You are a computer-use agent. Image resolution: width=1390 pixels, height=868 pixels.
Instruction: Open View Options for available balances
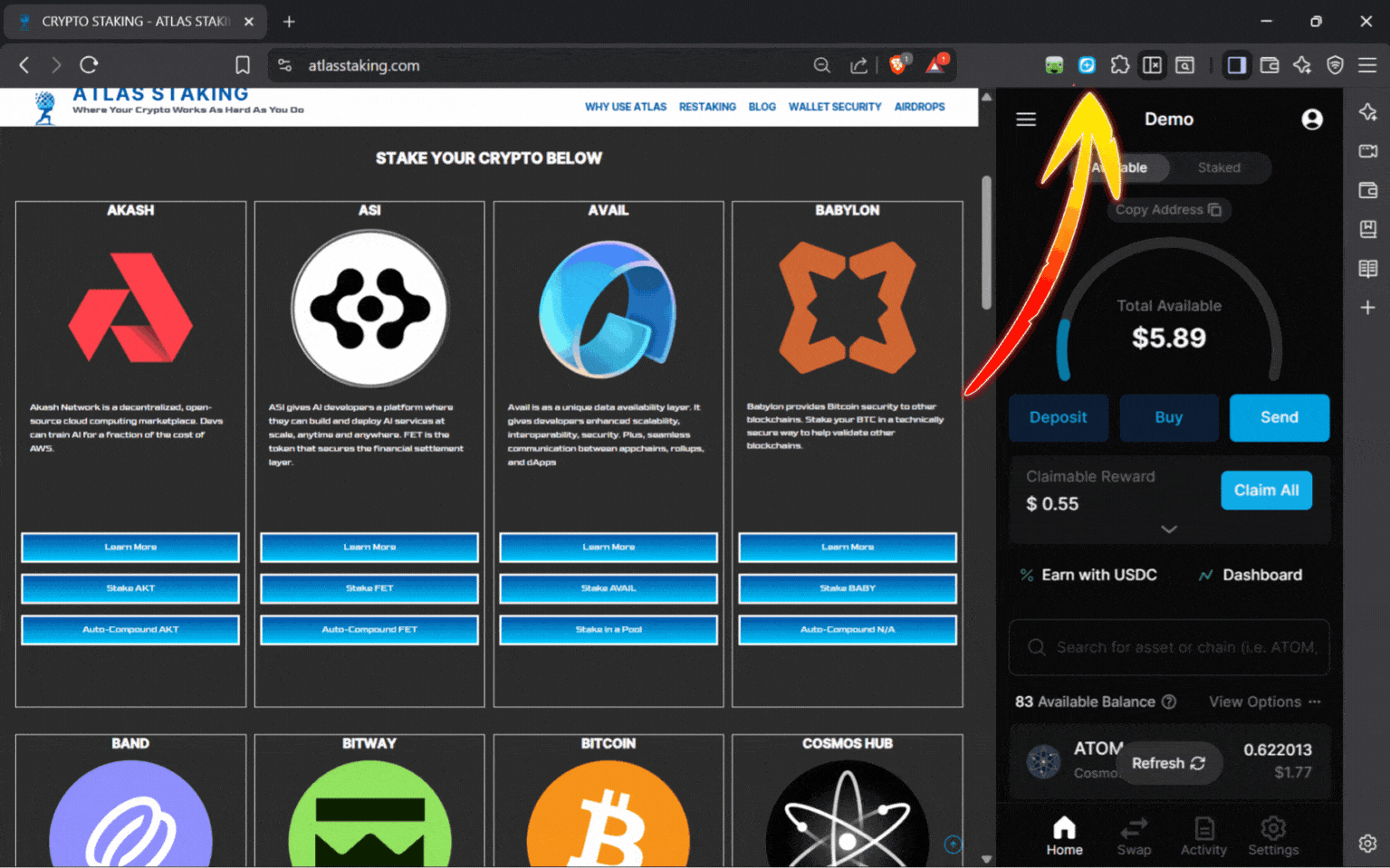click(x=1255, y=701)
